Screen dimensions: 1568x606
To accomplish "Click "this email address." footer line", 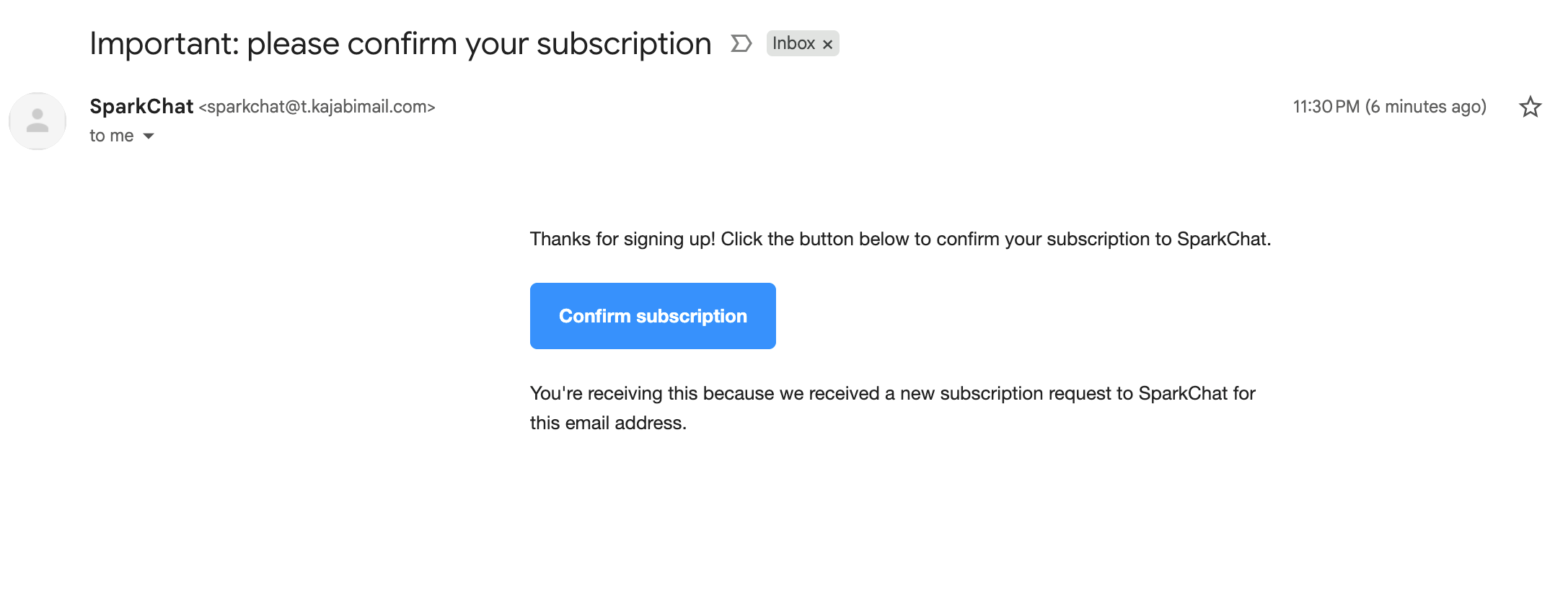I will click(x=608, y=423).
